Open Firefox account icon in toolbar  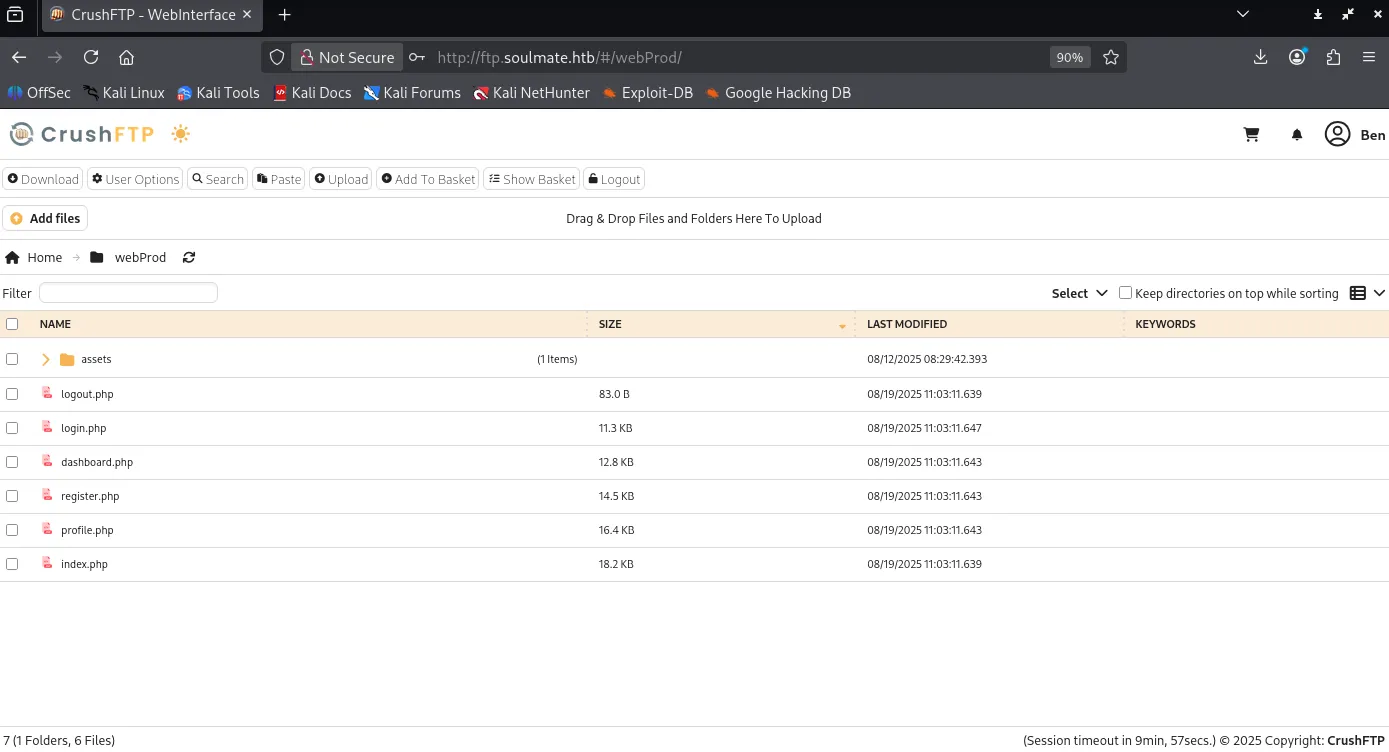[1297, 57]
